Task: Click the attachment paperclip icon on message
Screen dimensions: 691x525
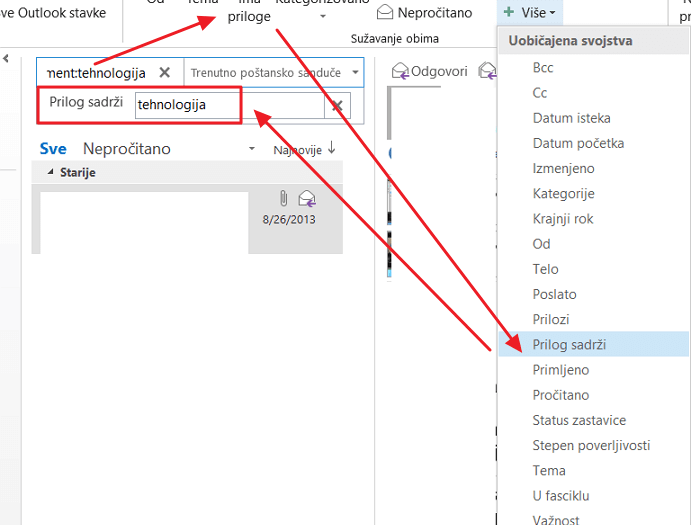Action: coord(283,198)
